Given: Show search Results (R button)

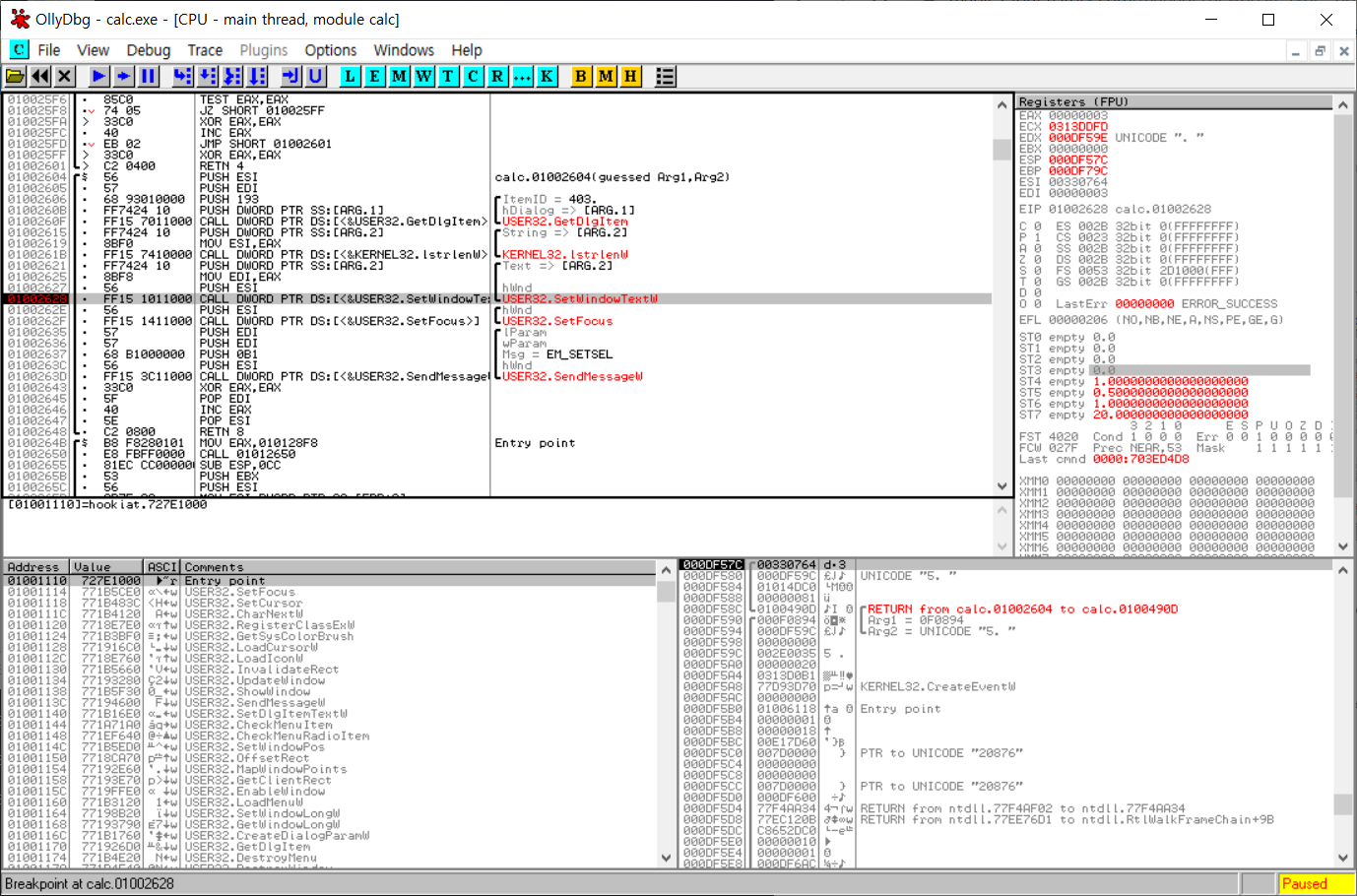Looking at the screenshot, I should 498,76.
